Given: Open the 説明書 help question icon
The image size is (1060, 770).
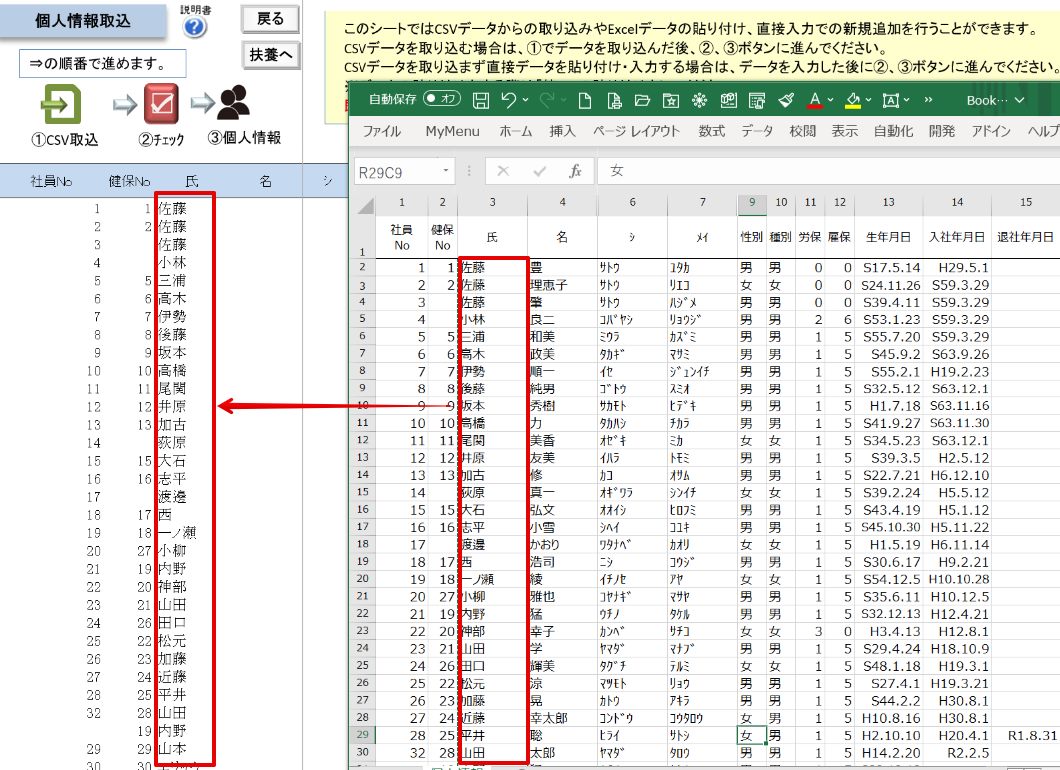Looking at the screenshot, I should pos(195,27).
